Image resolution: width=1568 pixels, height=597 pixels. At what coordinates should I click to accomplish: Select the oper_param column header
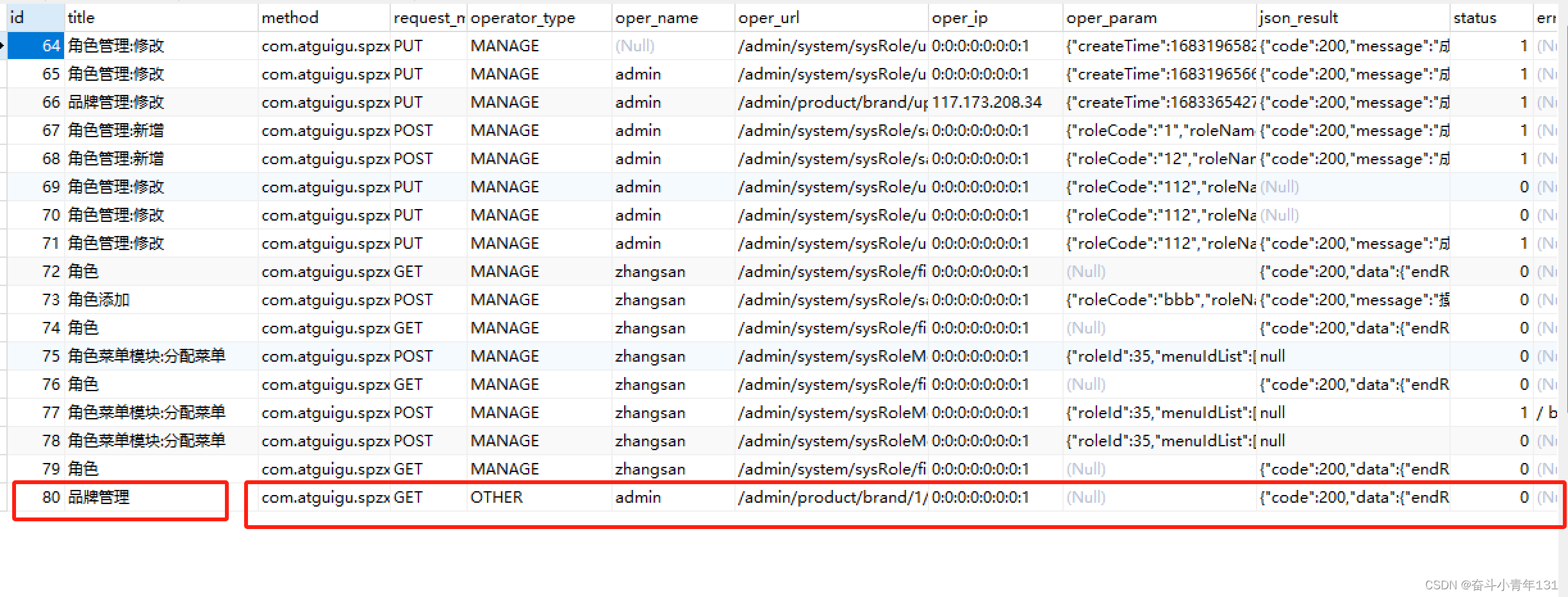(1160, 18)
